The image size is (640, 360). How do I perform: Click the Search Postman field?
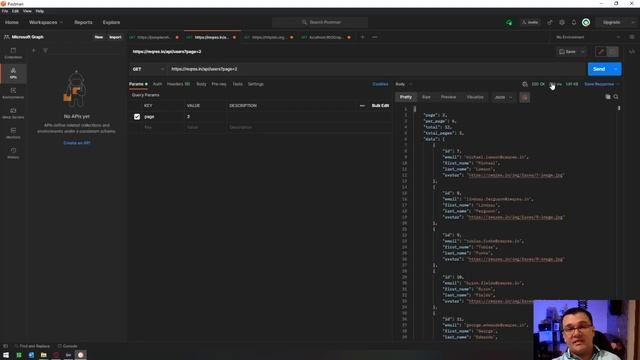pos(320,22)
